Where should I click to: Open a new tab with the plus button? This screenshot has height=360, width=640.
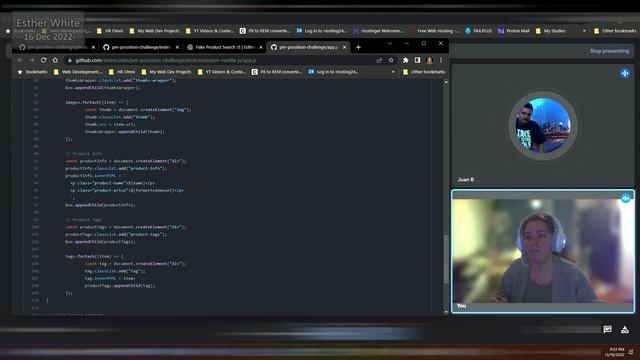click(x=358, y=47)
